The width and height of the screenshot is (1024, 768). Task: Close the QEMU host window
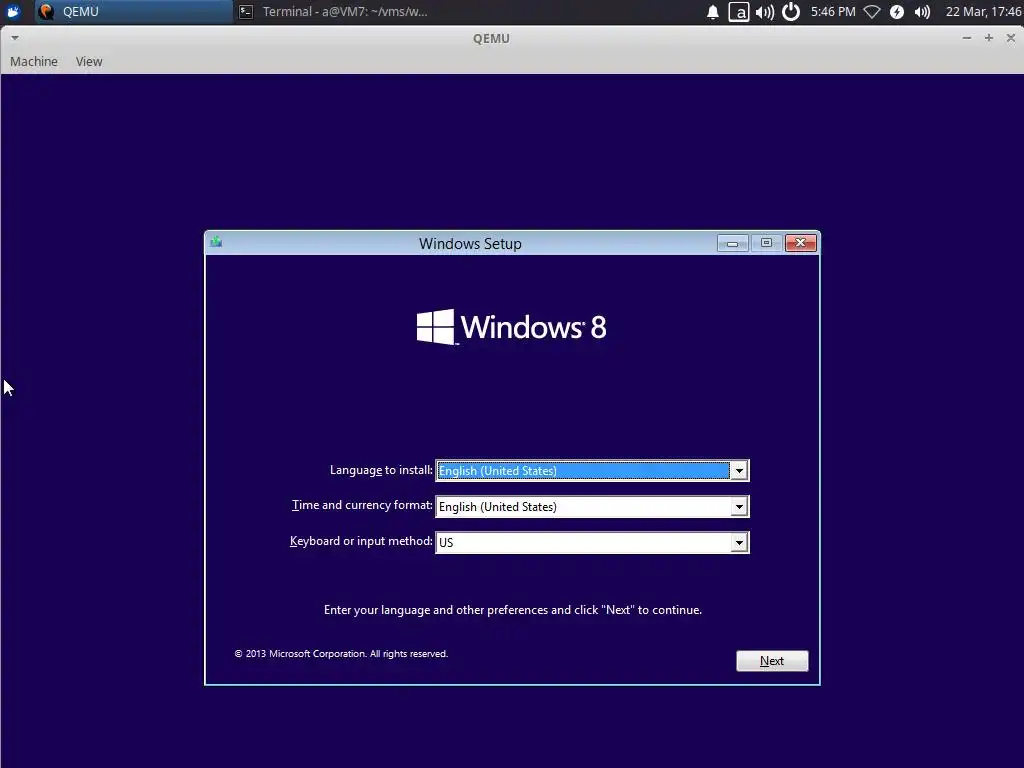[x=1010, y=38]
